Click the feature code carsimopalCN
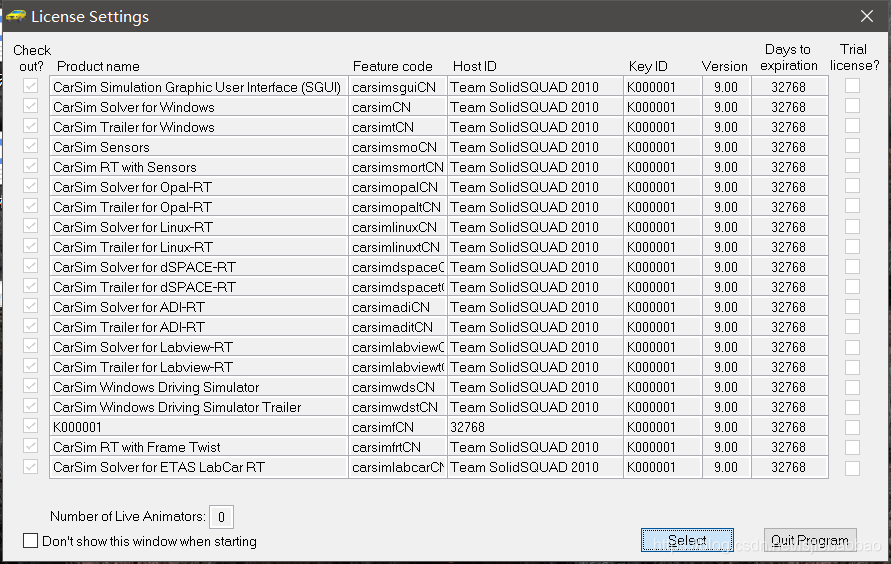The height and width of the screenshot is (564, 891). click(398, 187)
